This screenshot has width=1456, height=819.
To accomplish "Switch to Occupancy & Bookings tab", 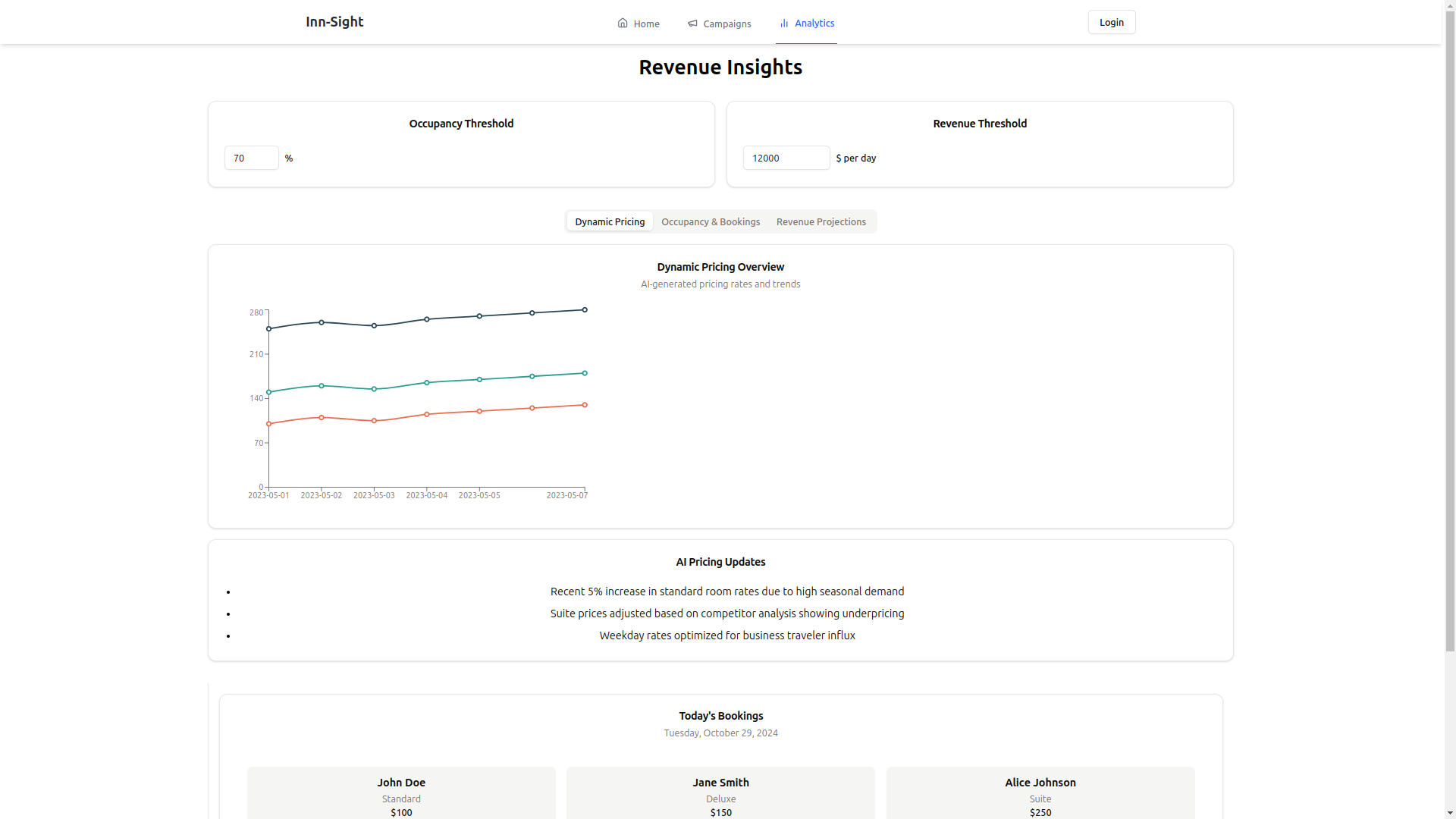I will tap(710, 221).
